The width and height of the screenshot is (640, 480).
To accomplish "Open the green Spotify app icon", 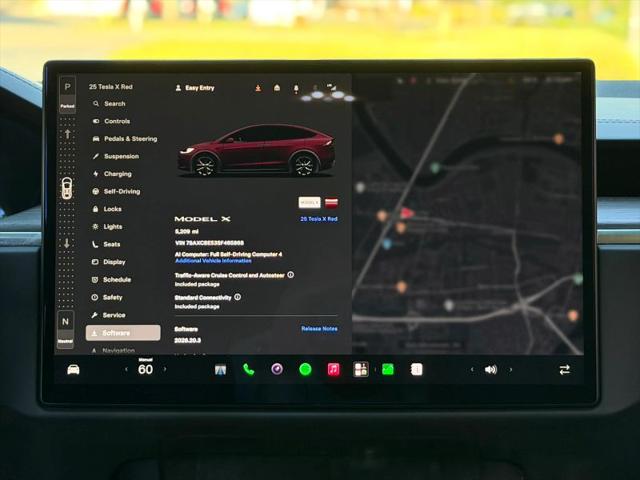I will tap(305, 370).
